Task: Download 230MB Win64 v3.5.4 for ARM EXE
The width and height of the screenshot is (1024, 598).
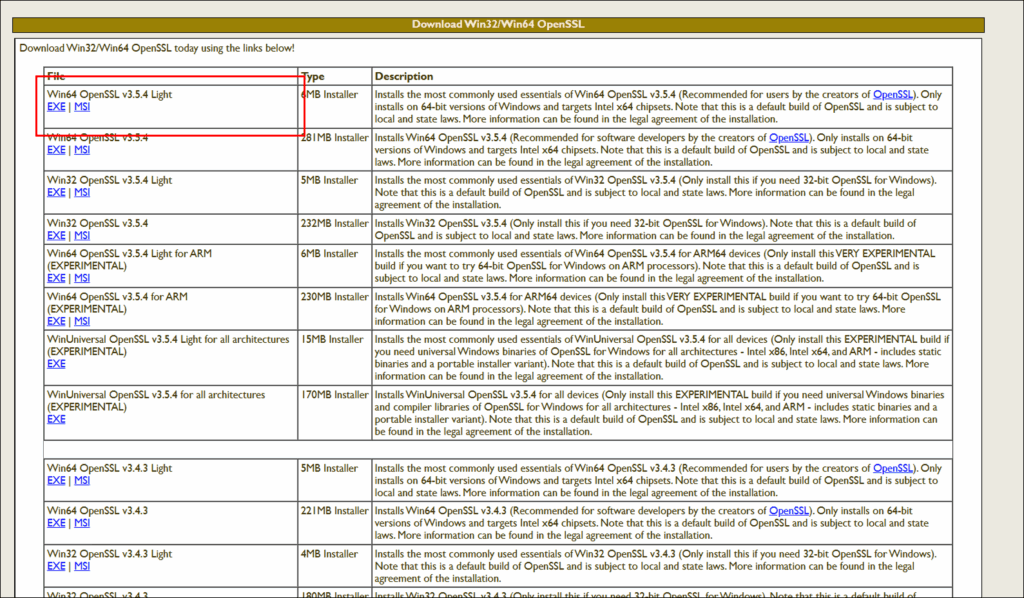Action: click(x=56, y=321)
